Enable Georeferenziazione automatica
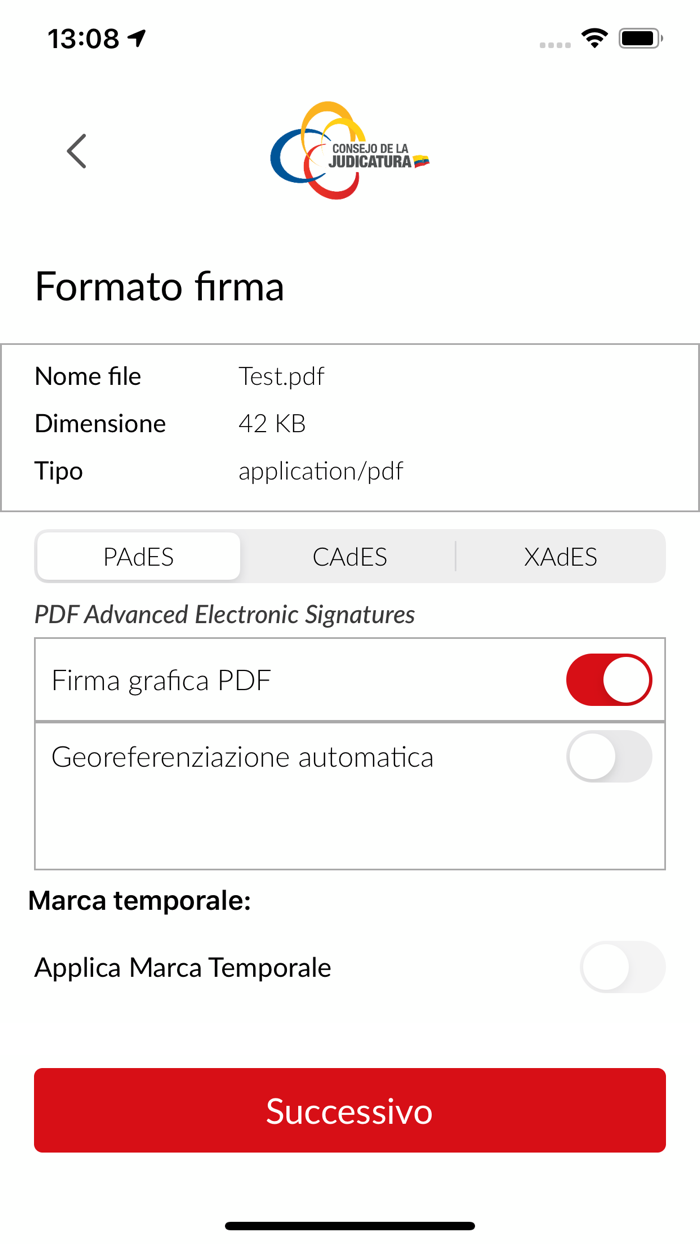Image resolution: width=700 pixels, height=1244 pixels. tap(609, 757)
